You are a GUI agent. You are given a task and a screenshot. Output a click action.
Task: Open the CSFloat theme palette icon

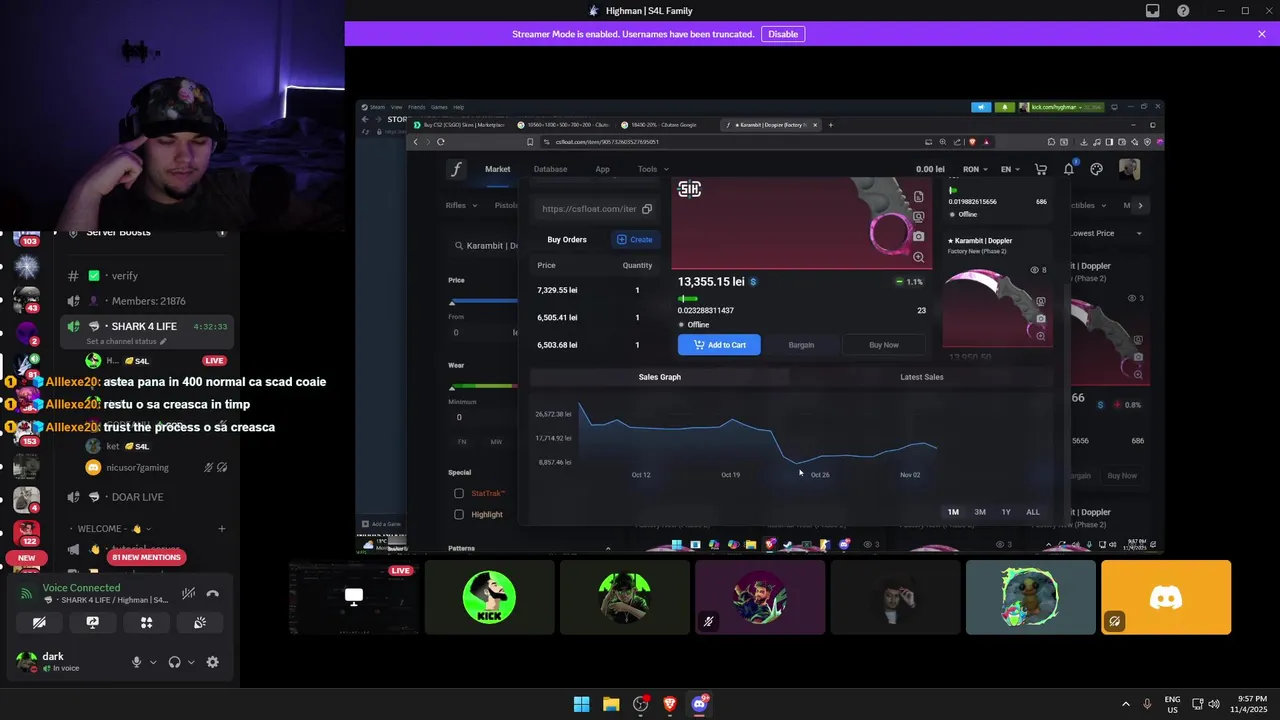[1097, 169]
